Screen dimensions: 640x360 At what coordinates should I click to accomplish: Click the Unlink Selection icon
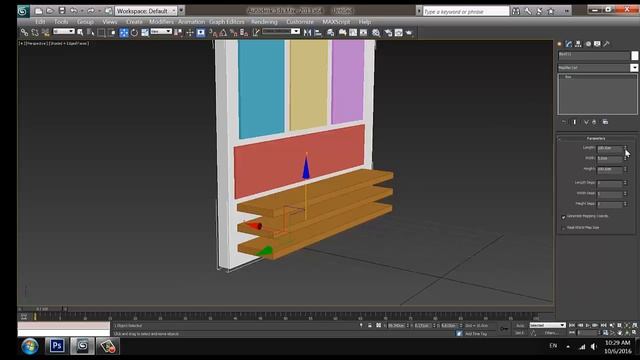pos(35,33)
